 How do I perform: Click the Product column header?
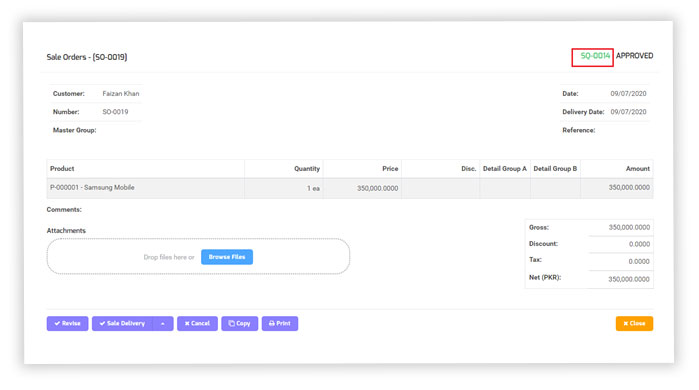(x=145, y=168)
